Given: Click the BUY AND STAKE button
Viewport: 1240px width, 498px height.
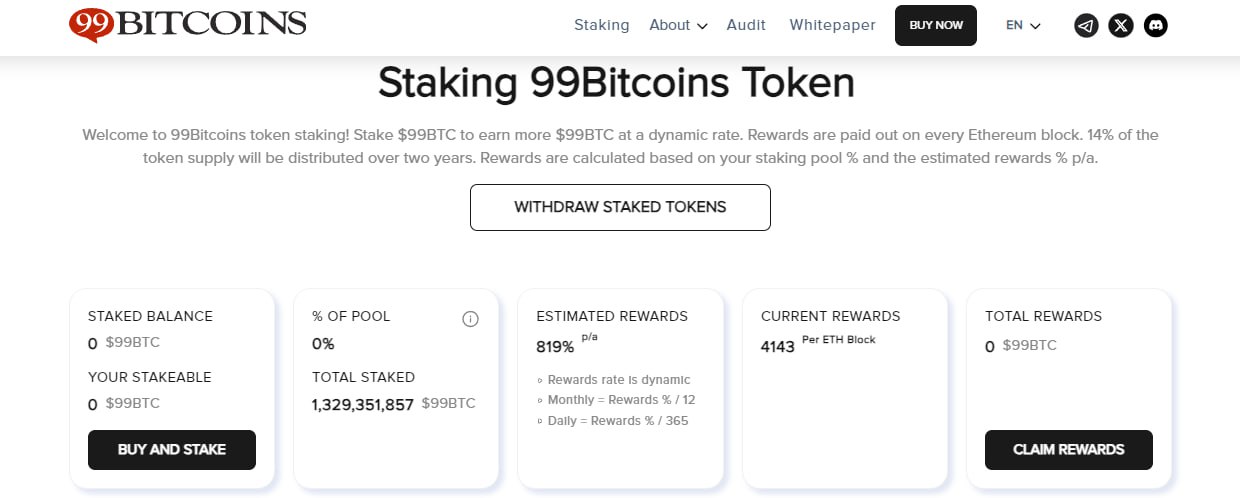Looking at the screenshot, I should 172,450.
